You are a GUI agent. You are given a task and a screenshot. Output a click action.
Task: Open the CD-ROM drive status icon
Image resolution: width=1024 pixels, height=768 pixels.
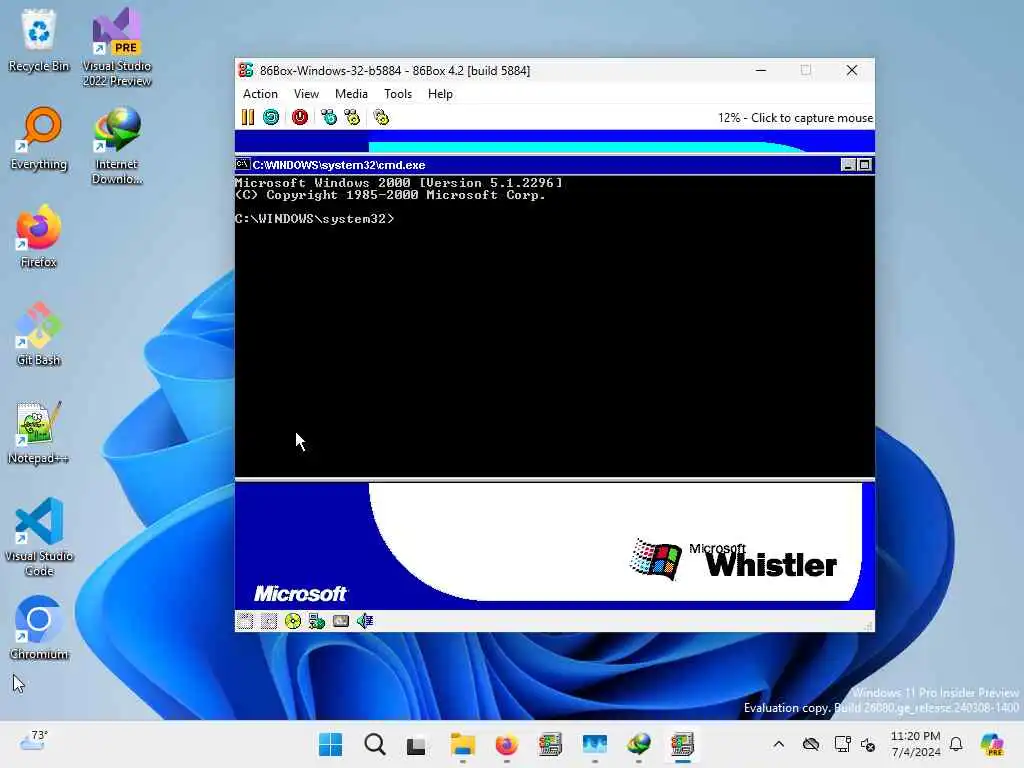[293, 621]
